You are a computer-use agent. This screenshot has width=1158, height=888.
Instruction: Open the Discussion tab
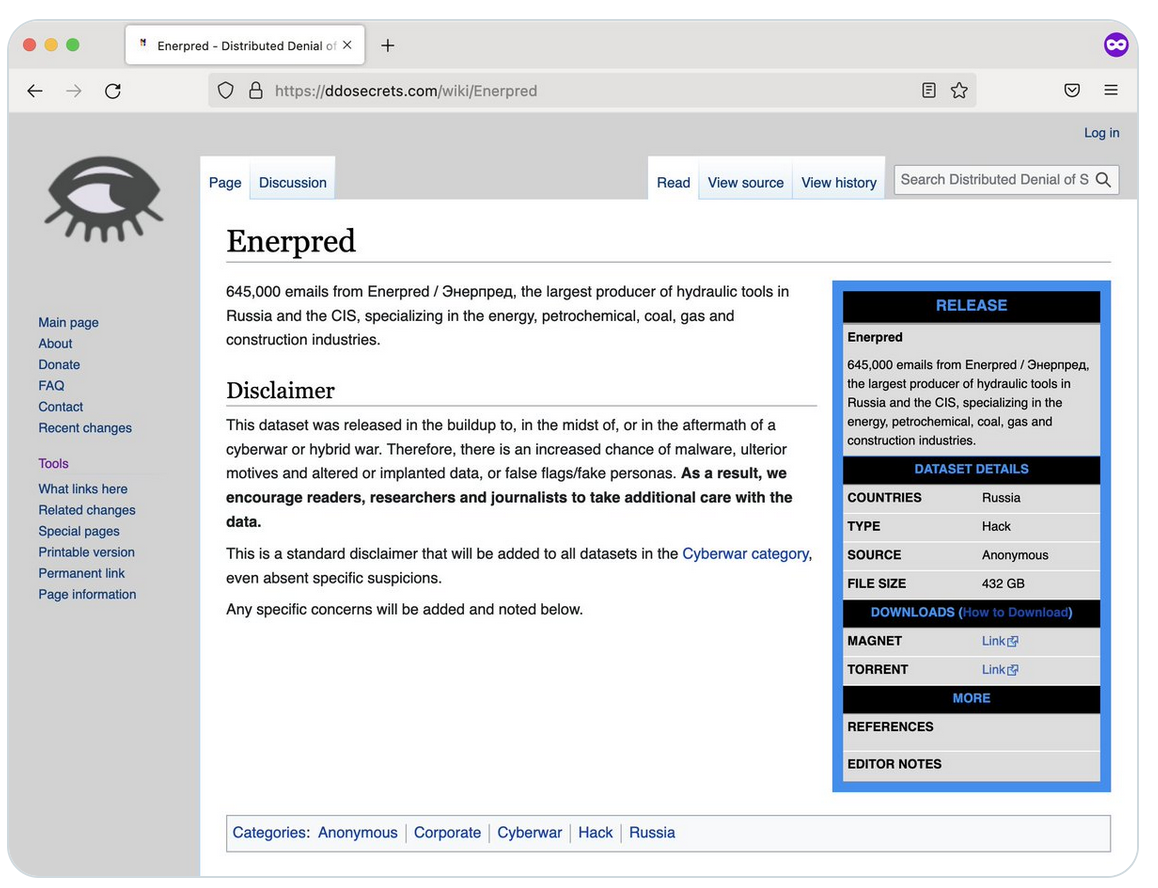coord(292,182)
